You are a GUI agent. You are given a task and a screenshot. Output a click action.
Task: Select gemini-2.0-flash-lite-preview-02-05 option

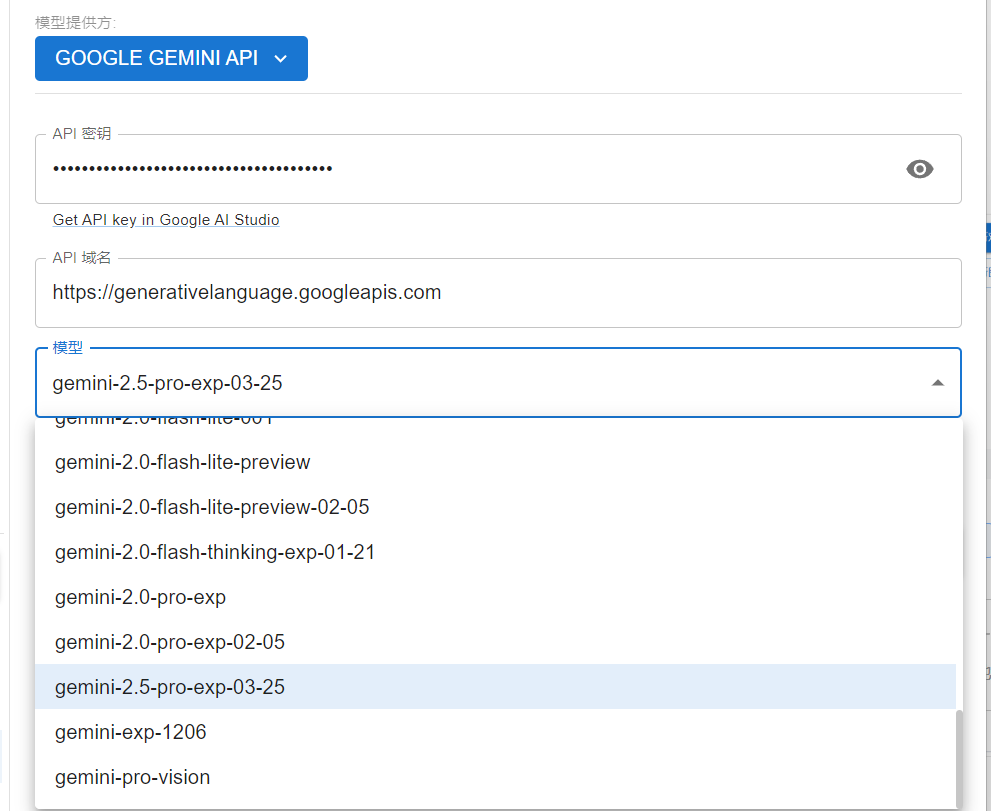tap(495, 507)
